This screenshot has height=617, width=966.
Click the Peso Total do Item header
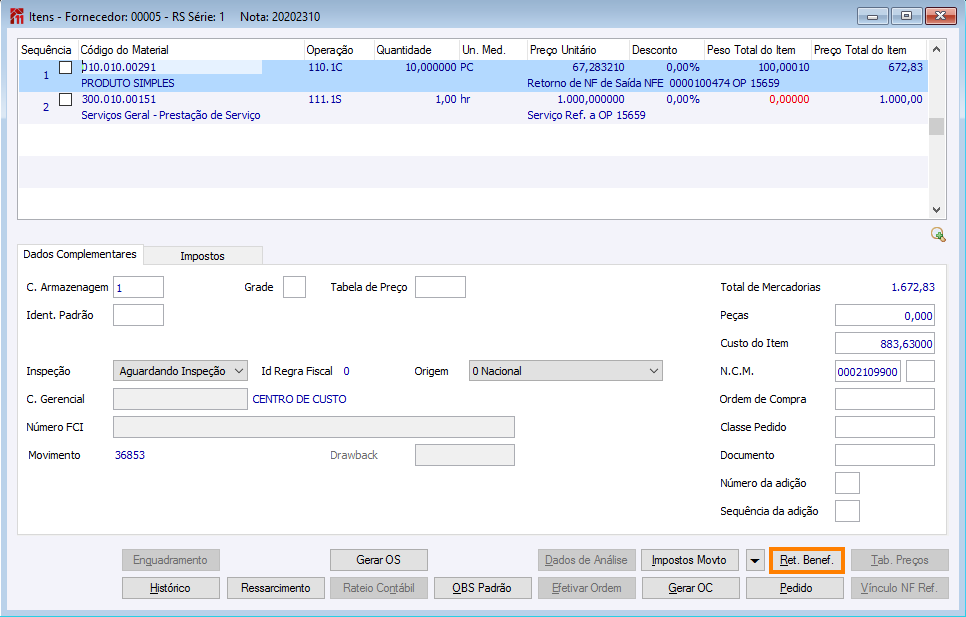(x=758, y=50)
